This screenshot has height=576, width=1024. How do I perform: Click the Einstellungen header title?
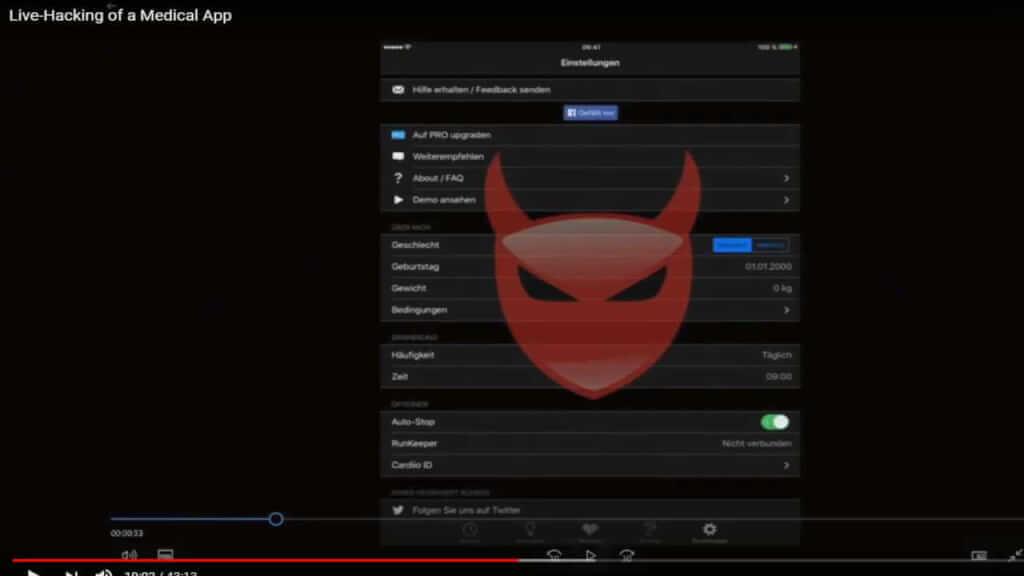590,63
